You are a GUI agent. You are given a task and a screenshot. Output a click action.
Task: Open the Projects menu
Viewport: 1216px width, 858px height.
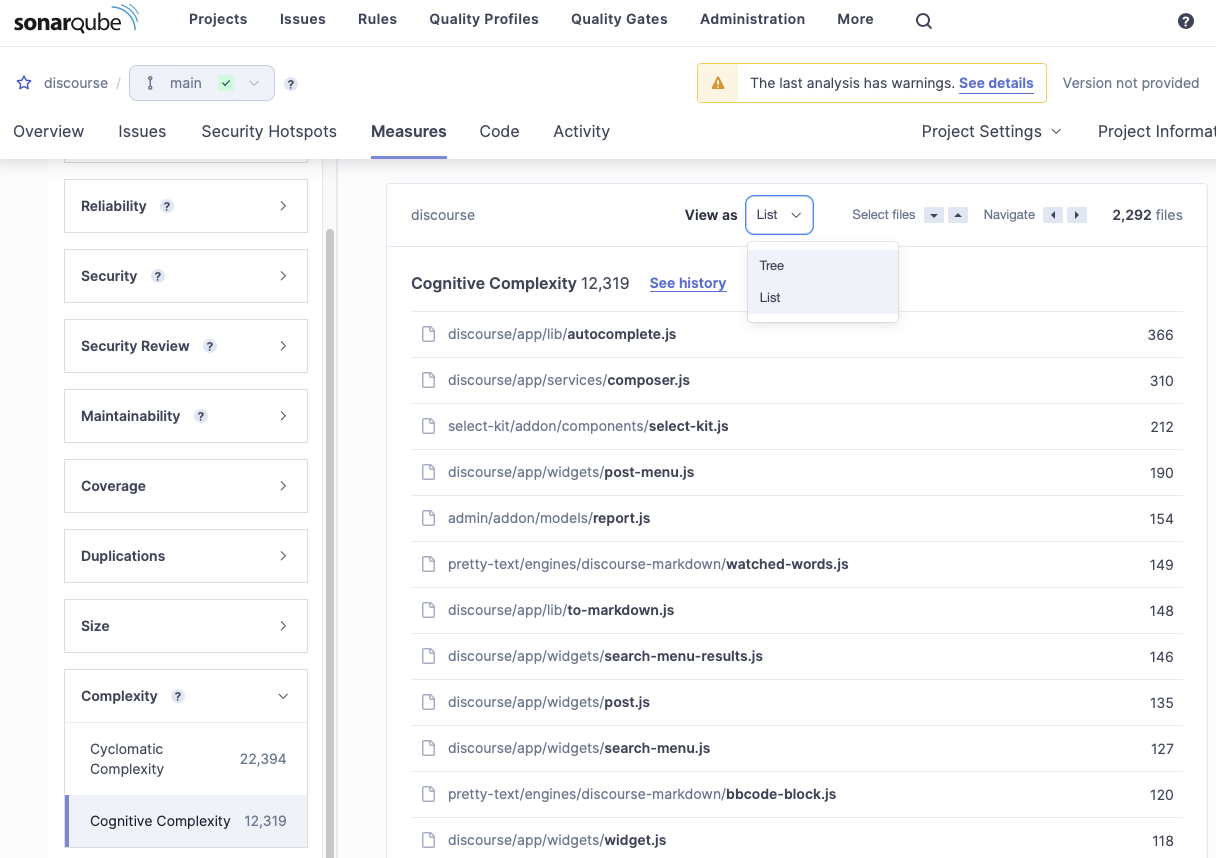(218, 19)
